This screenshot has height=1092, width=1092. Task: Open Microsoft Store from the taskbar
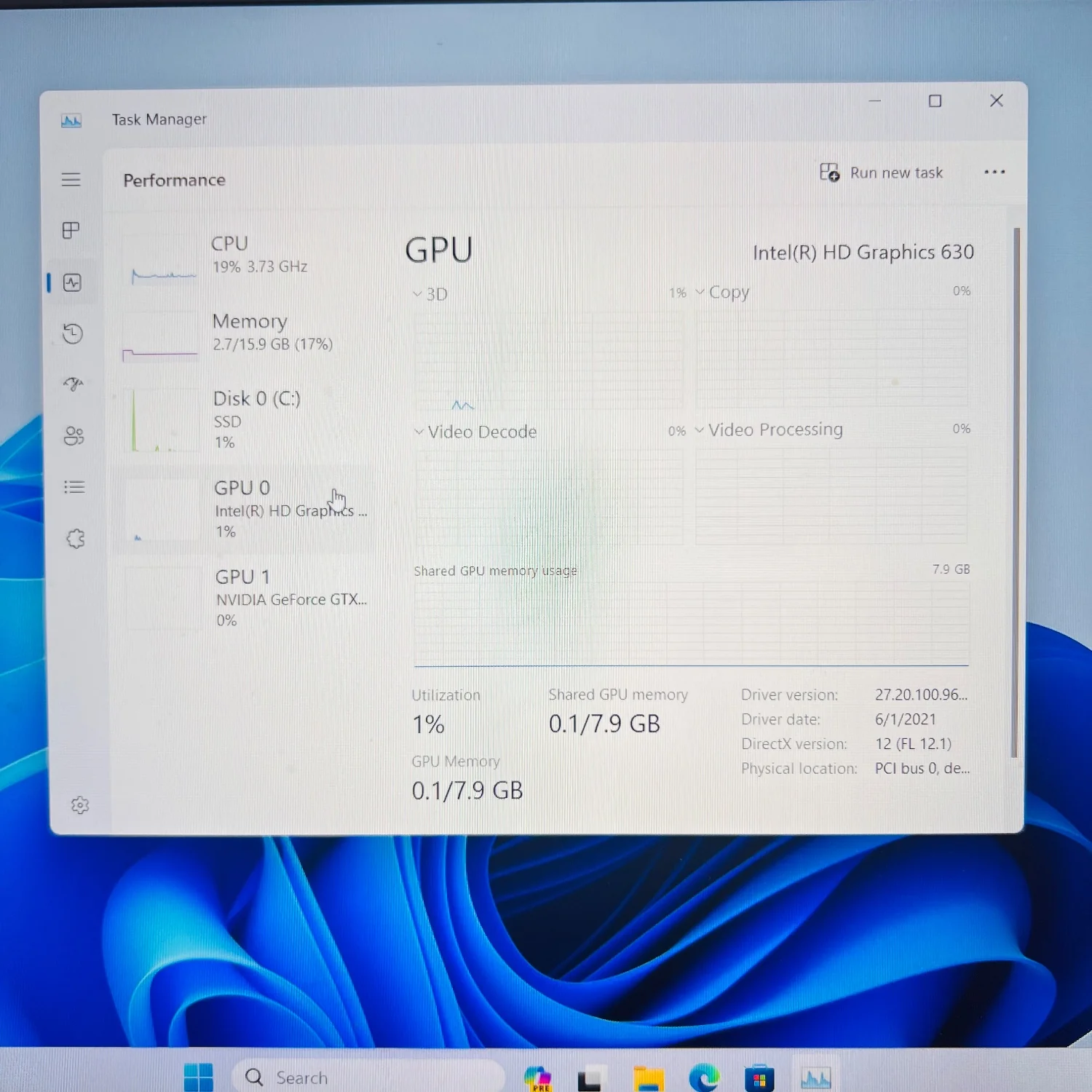[759, 1078]
